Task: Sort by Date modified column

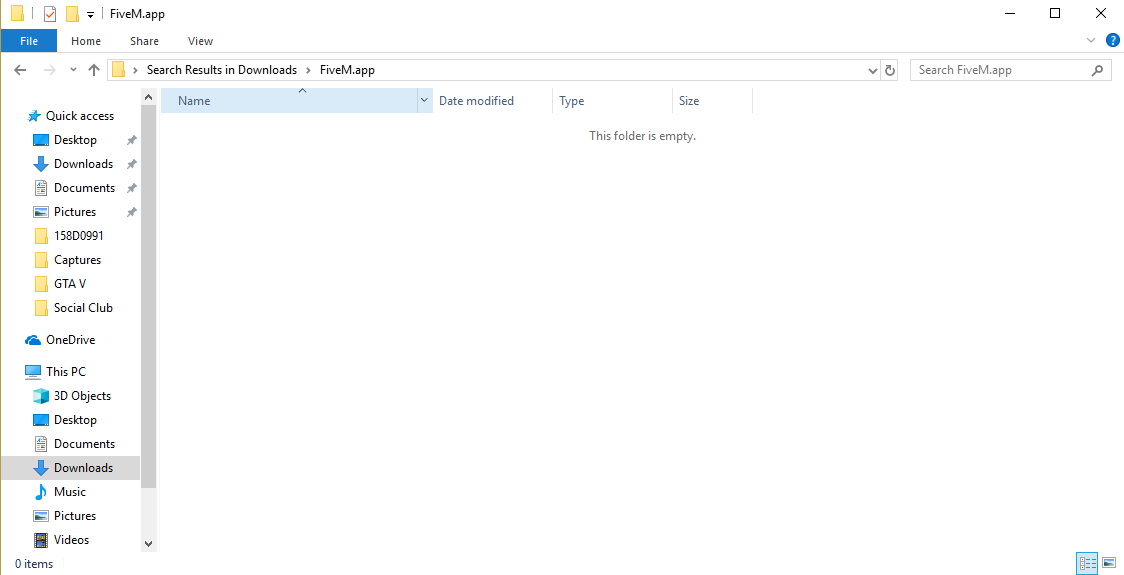Action: click(492, 100)
